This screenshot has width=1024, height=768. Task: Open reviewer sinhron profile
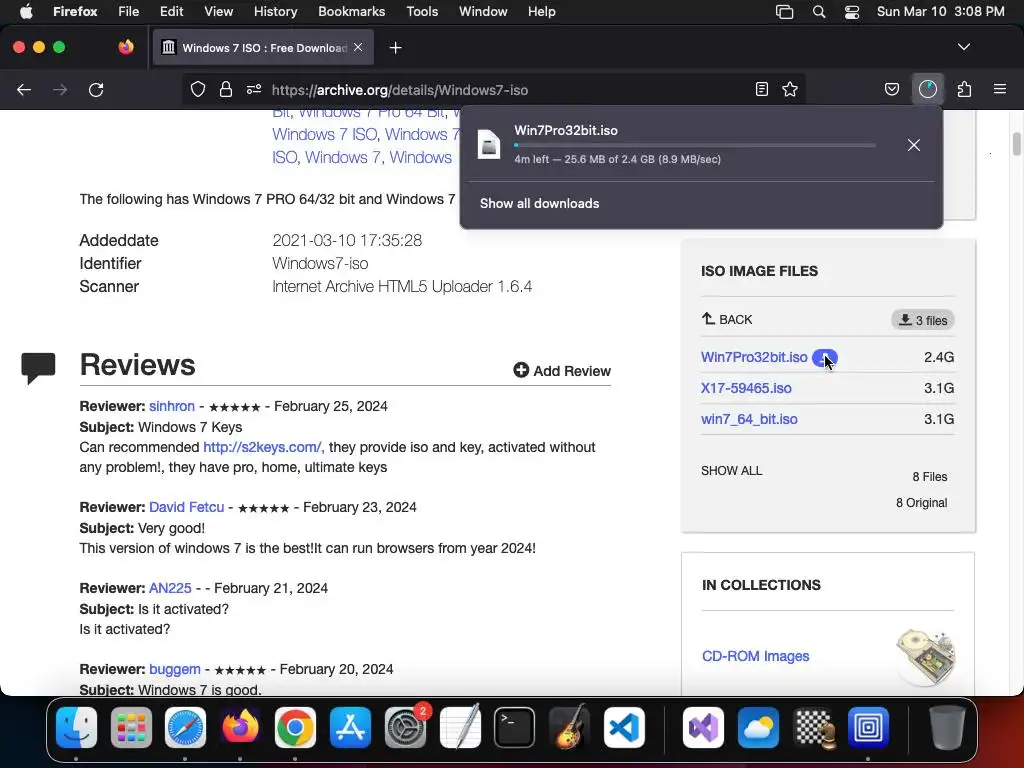[x=172, y=406]
